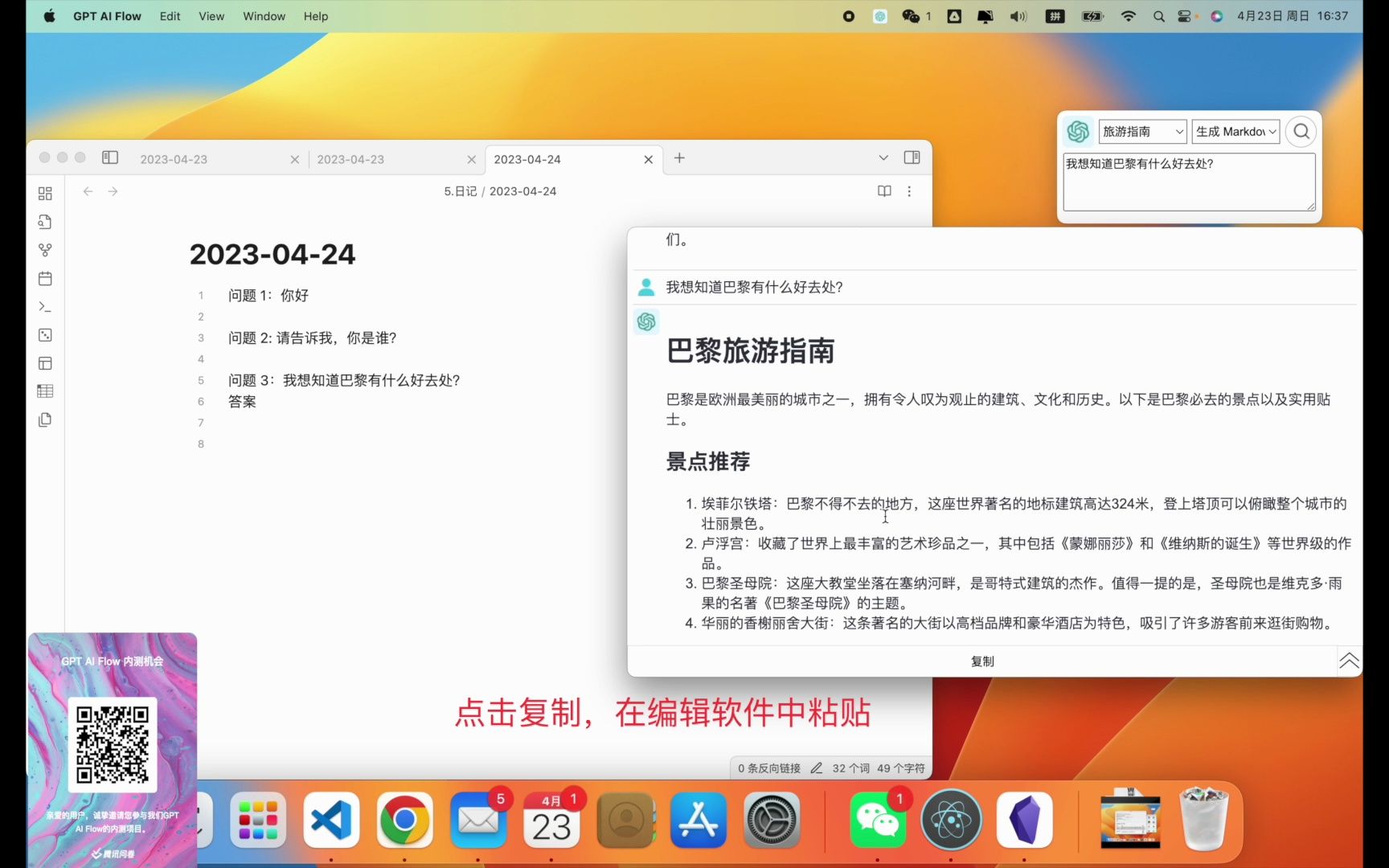Viewport: 1389px width, 868px height.
Task: Open the 旅游指南 dropdown
Action: click(1142, 132)
